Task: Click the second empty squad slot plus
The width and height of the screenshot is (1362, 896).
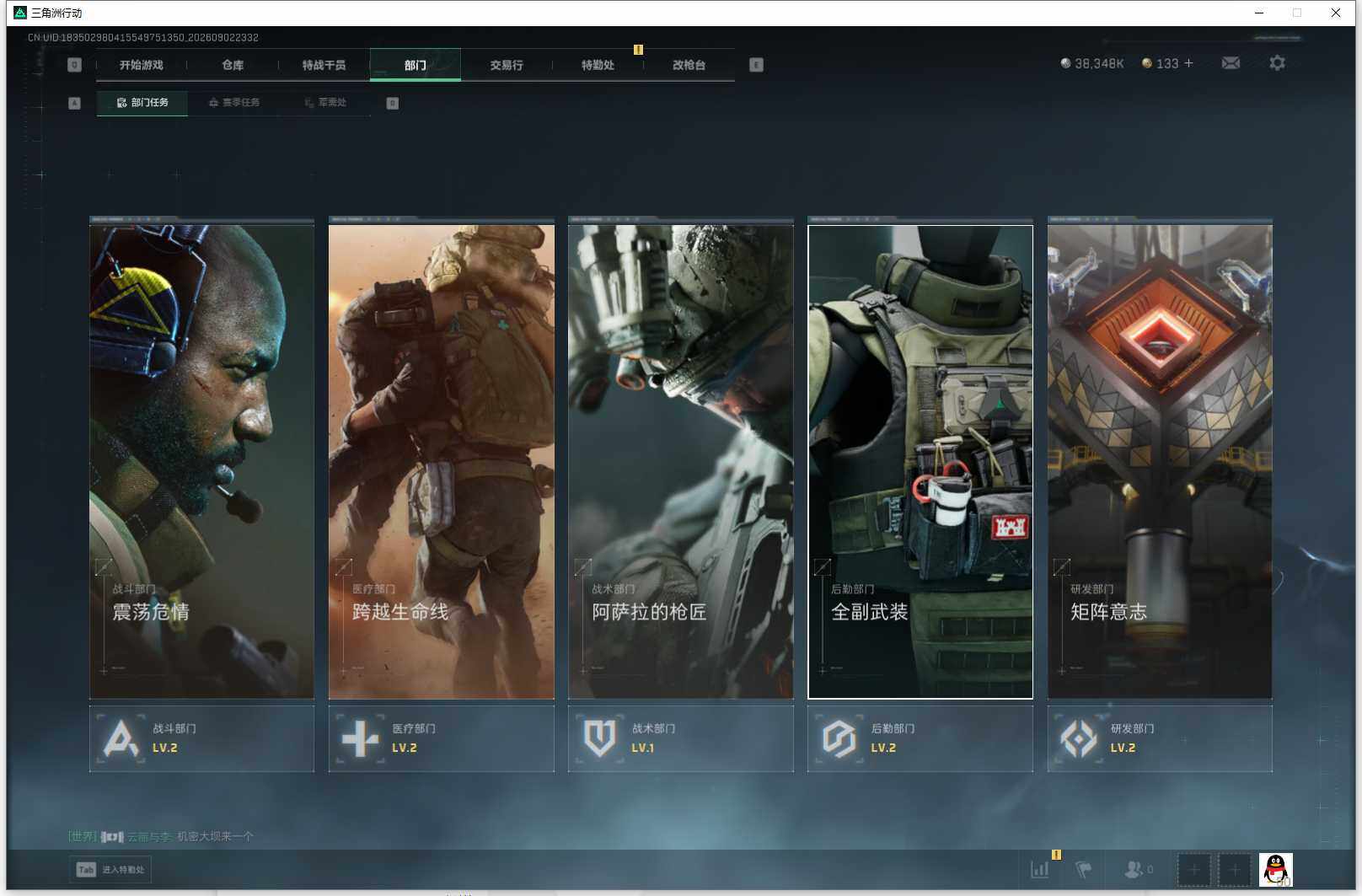Action: click(x=1234, y=869)
